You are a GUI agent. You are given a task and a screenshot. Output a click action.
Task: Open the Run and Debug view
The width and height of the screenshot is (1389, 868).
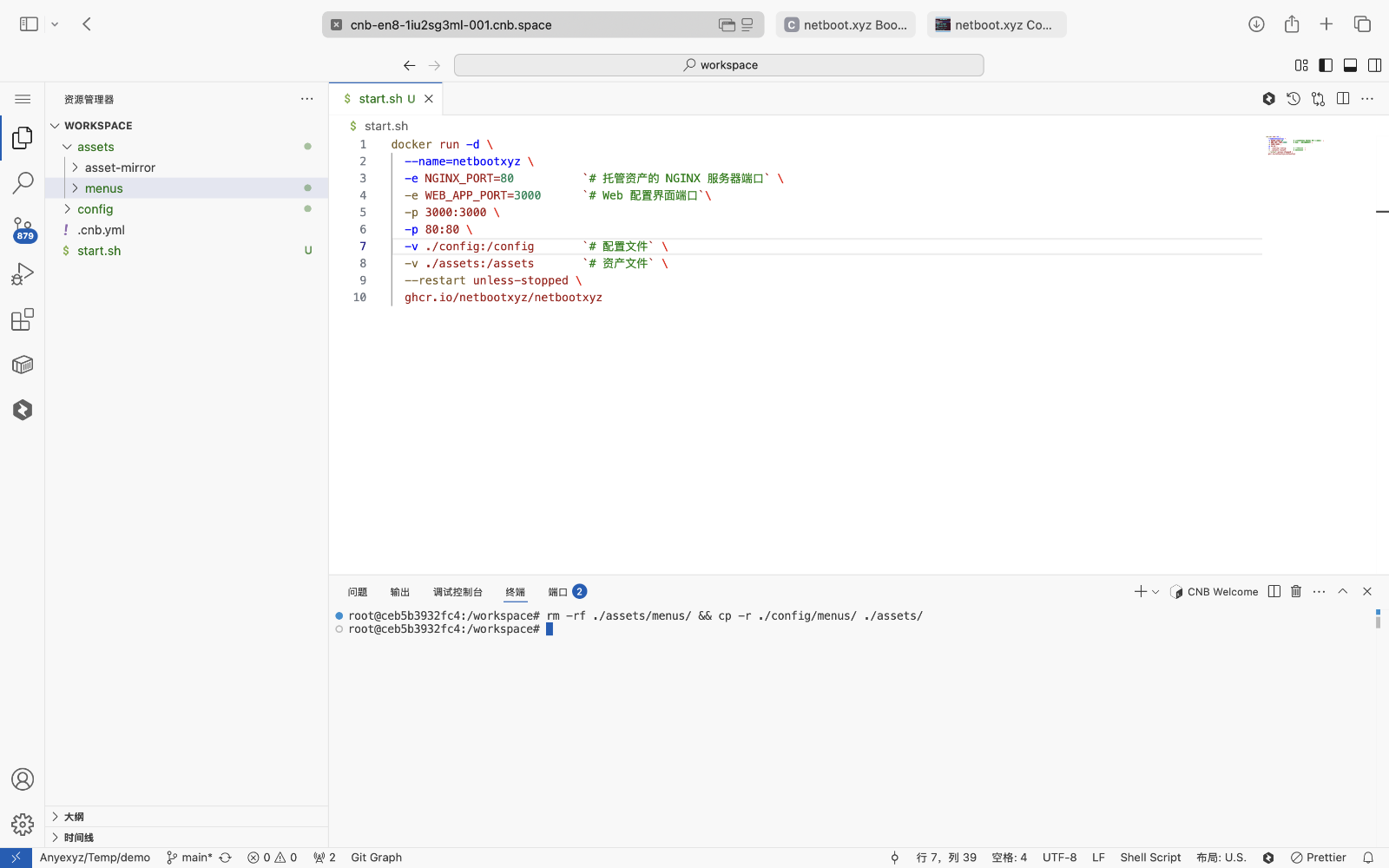click(23, 274)
